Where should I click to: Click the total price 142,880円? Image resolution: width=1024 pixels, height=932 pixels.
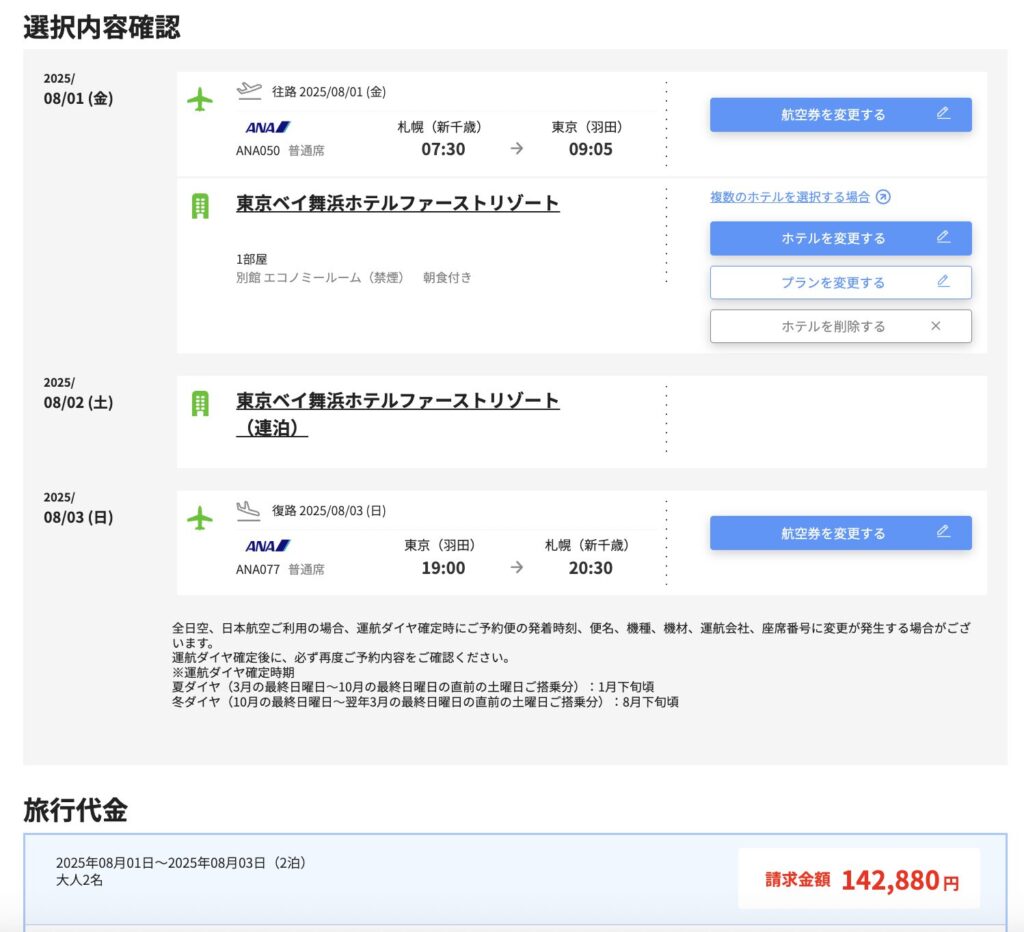(900, 880)
